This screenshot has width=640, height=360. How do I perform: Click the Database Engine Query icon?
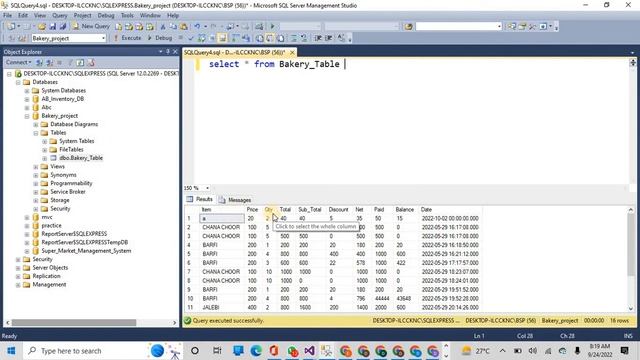118,27
